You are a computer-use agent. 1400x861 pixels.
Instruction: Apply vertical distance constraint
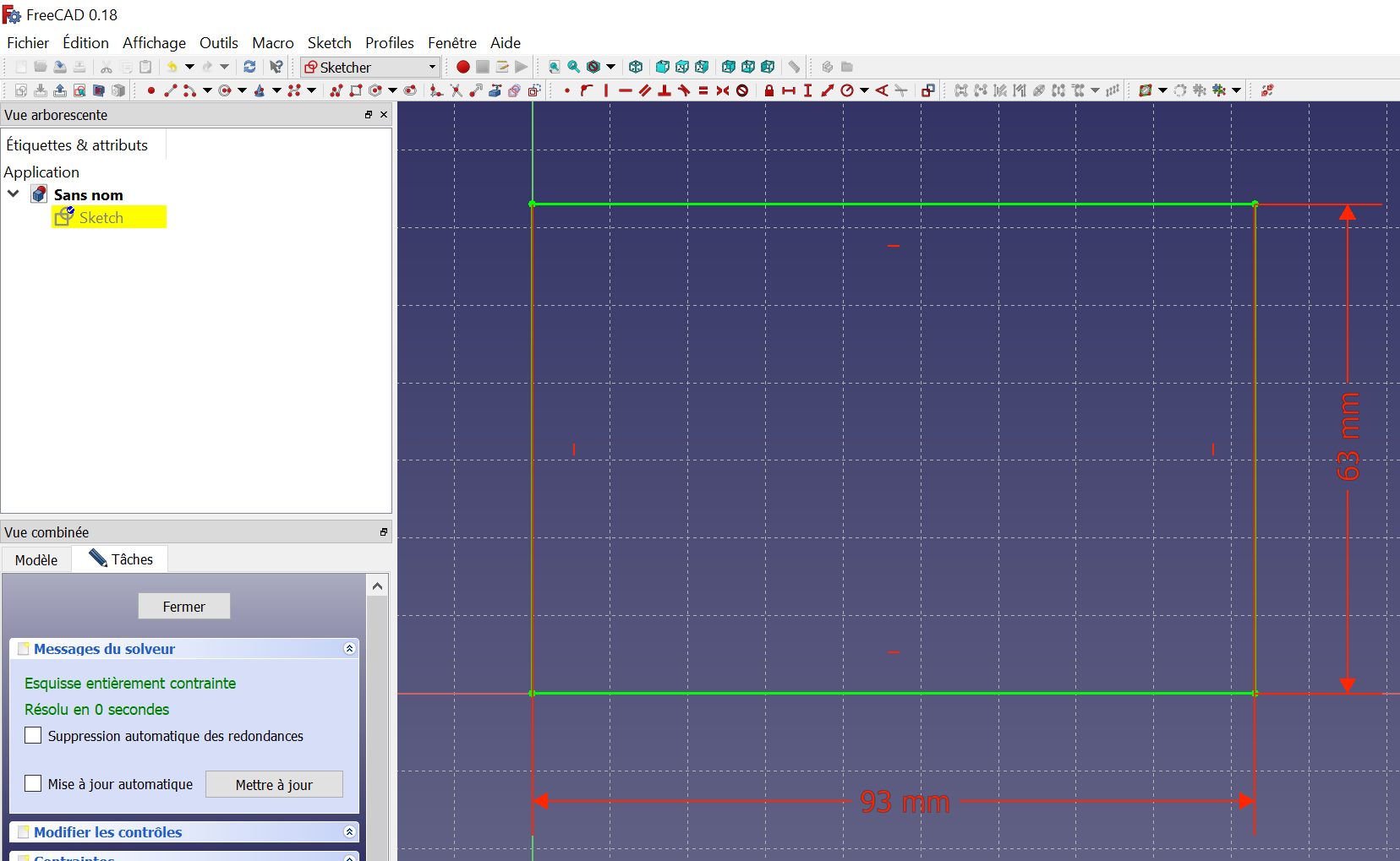pos(808,90)
